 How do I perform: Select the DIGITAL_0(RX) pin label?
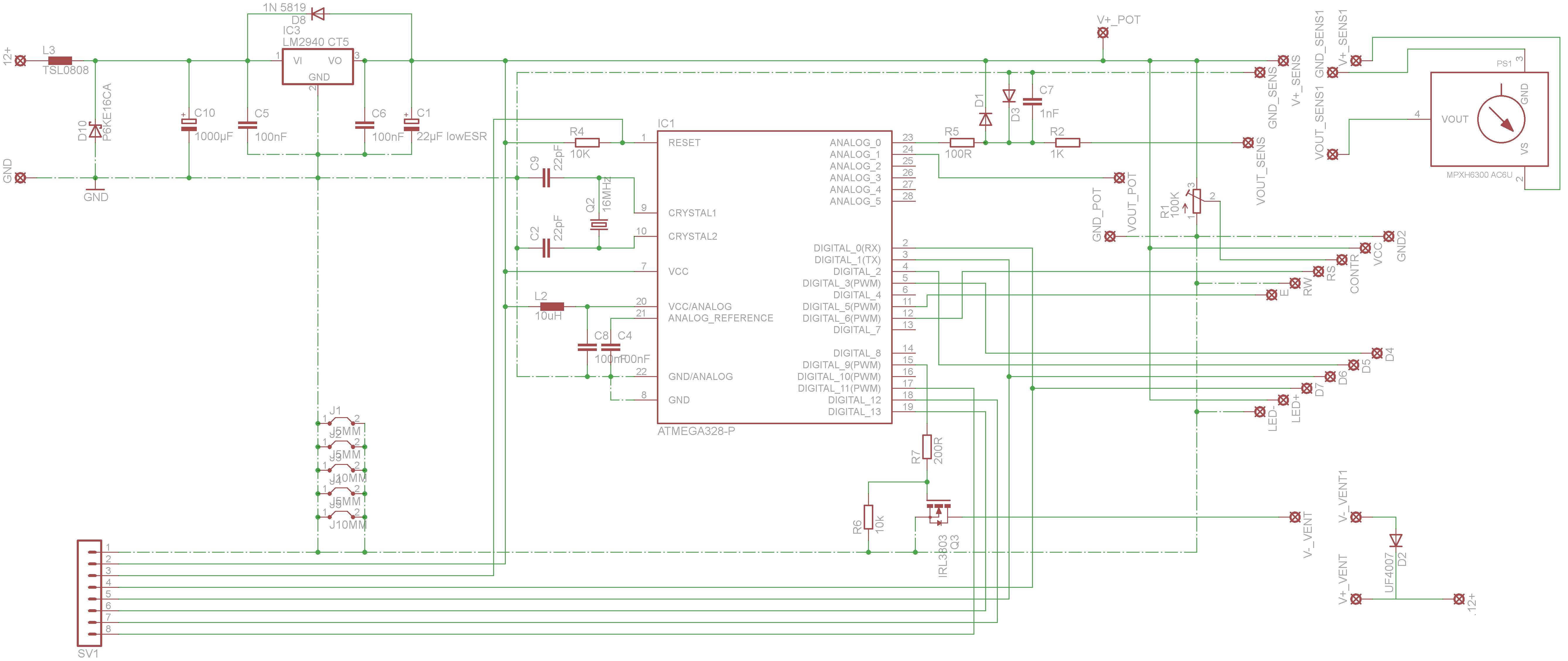pyautogui.click(x=847, y=248)
